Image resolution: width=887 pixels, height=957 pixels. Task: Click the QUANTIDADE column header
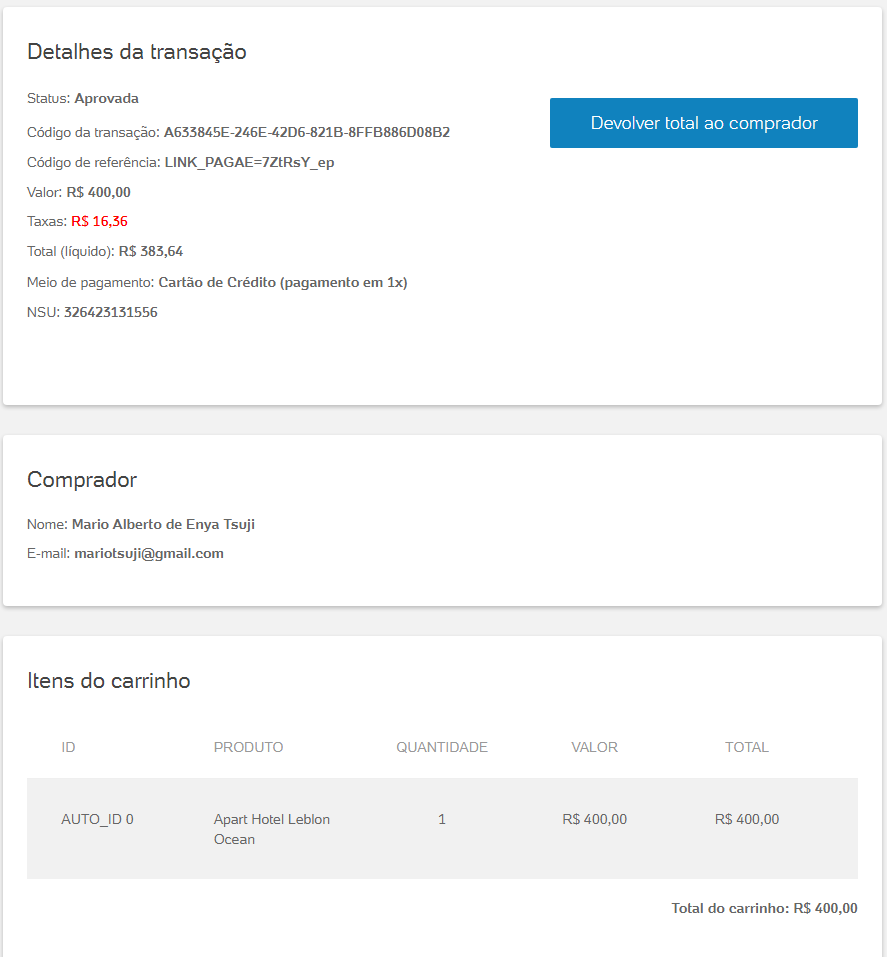[x=442, y=747]
